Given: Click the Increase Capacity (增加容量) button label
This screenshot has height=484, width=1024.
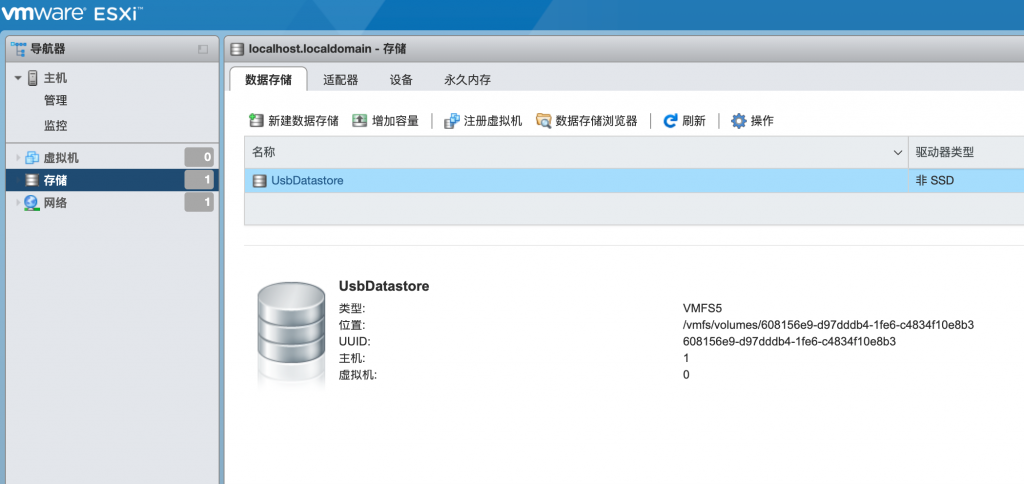Looking at the screenshot, I should (x=395, y=121).
